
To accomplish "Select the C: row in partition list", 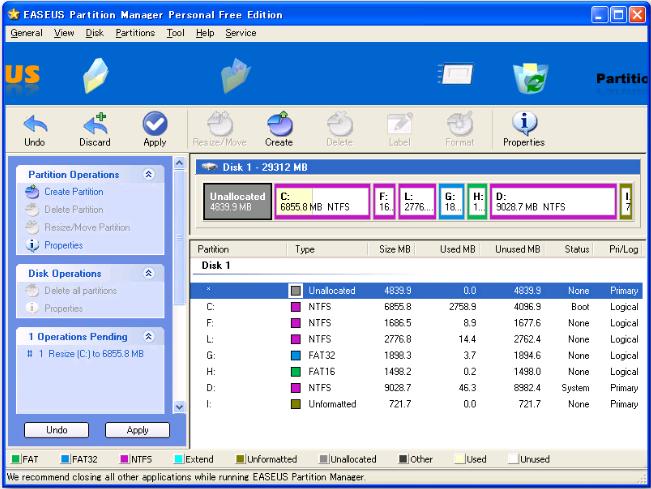I will tap(416, 307).
